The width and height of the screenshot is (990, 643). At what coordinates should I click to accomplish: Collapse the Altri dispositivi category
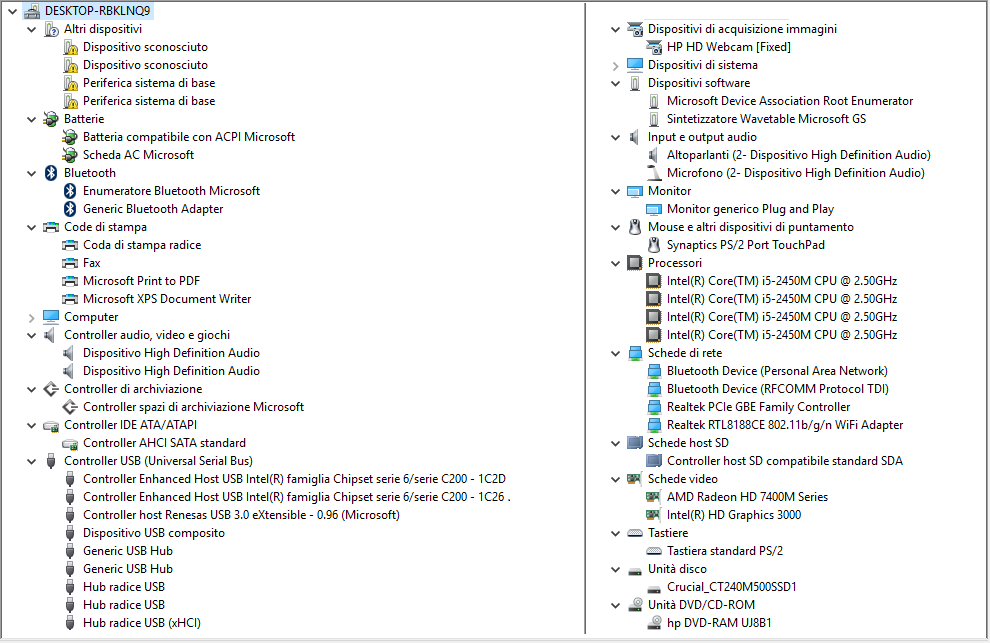(32, 30)
